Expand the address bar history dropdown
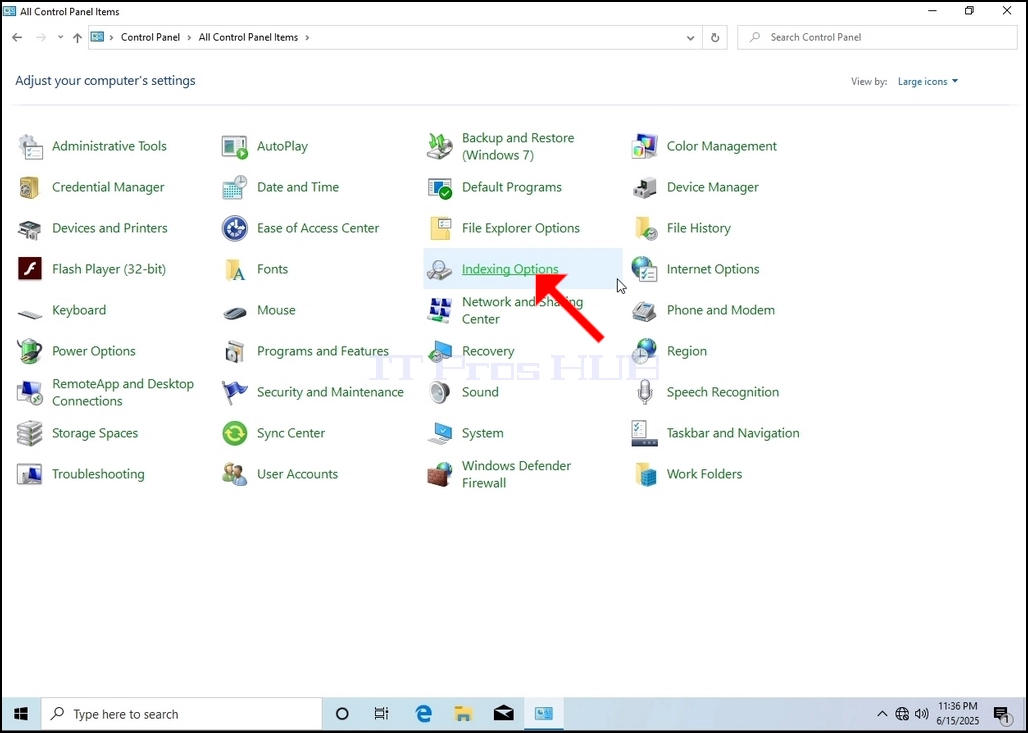The image size is (1028, 733). pyautogui.click(x=690, y=38)
